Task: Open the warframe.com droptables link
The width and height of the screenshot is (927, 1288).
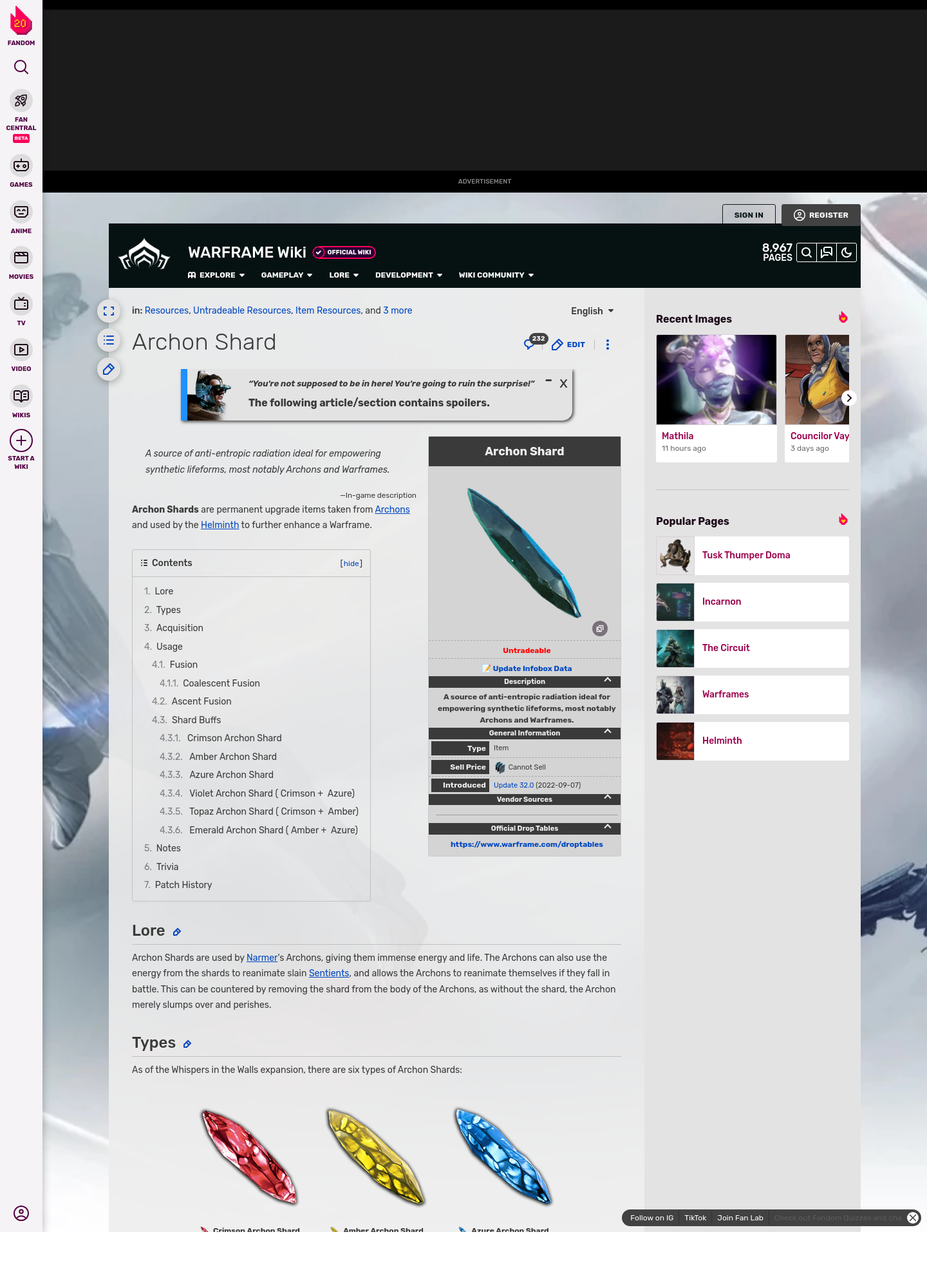Action: point(527,844)
